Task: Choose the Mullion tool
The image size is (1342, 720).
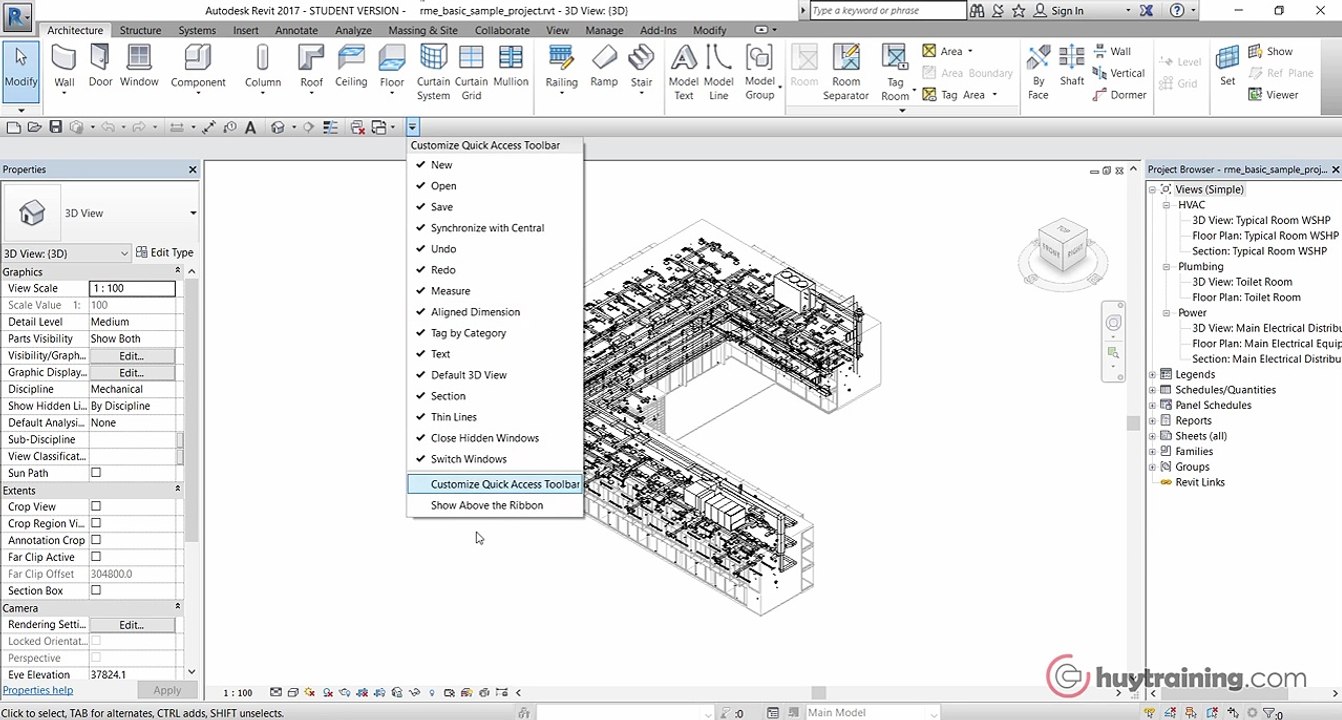Action: tap(510, 66)
